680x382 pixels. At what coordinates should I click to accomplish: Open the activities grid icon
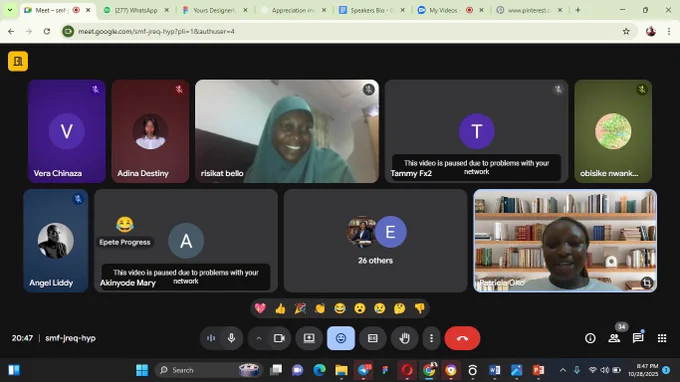[662, 338]
